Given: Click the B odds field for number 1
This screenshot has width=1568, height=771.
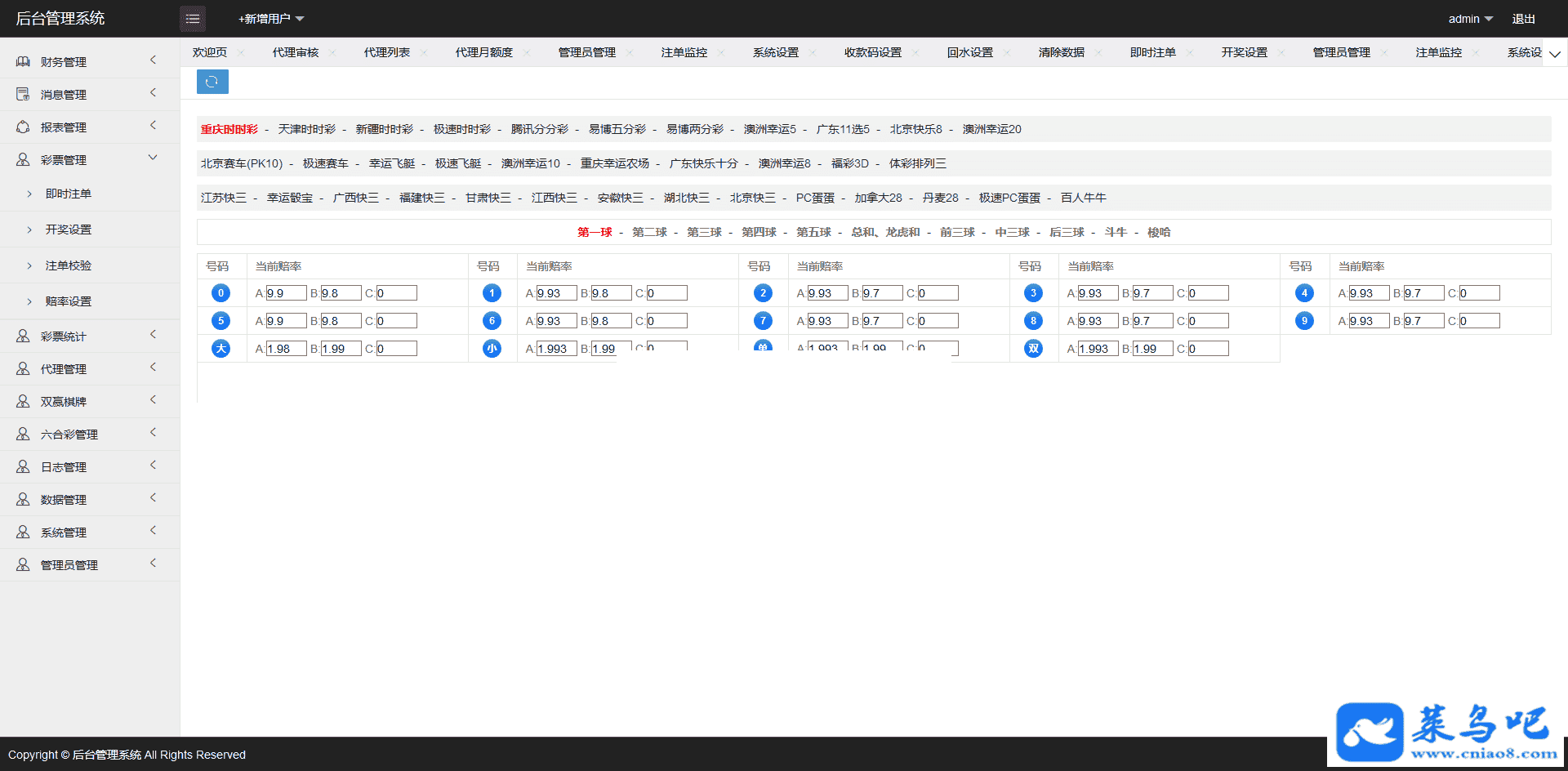Looking at the screenshot, I should (612, 293).
